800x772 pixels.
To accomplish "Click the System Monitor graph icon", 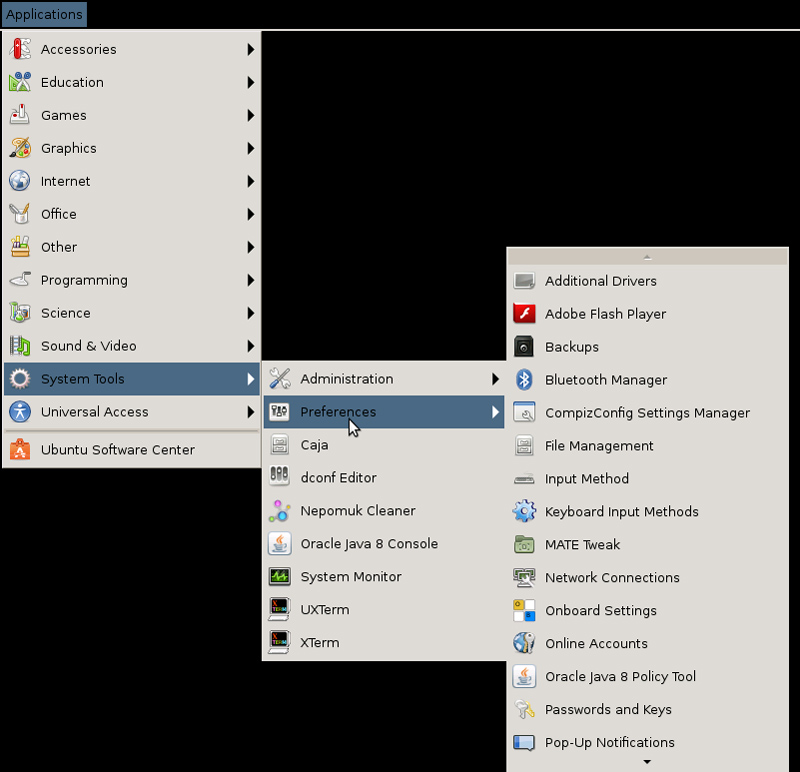I will click(x=280, y=577).
